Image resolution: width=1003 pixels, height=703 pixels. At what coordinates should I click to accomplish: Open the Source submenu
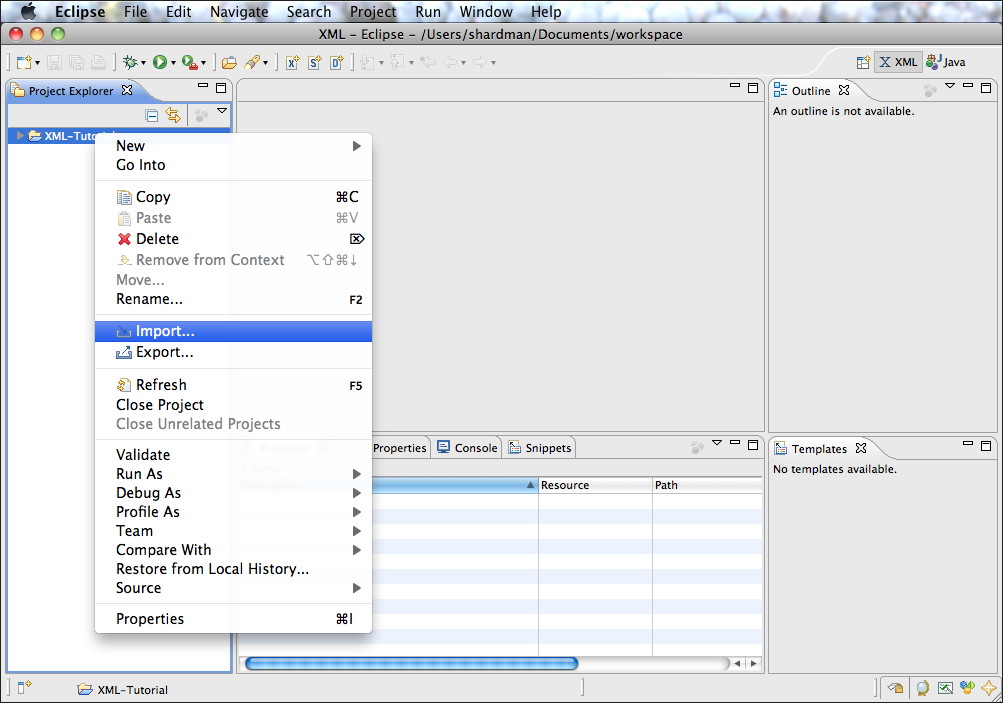[233, 588]
